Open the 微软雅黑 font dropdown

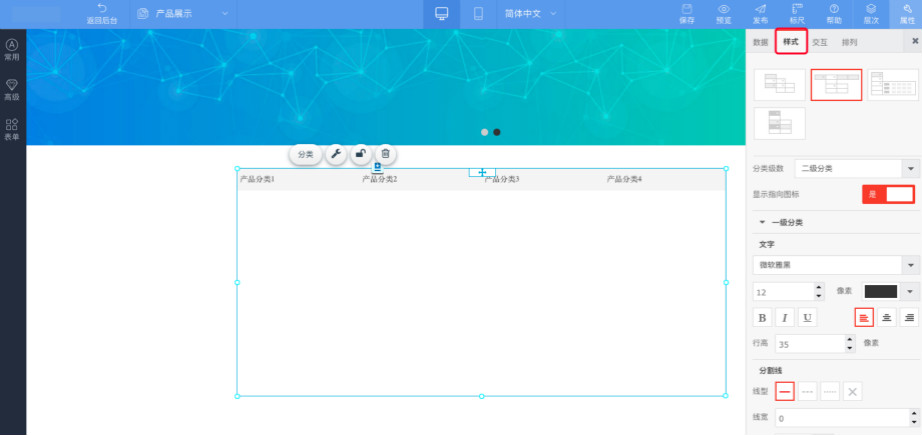pyautogui.click(x=836, y=265)
